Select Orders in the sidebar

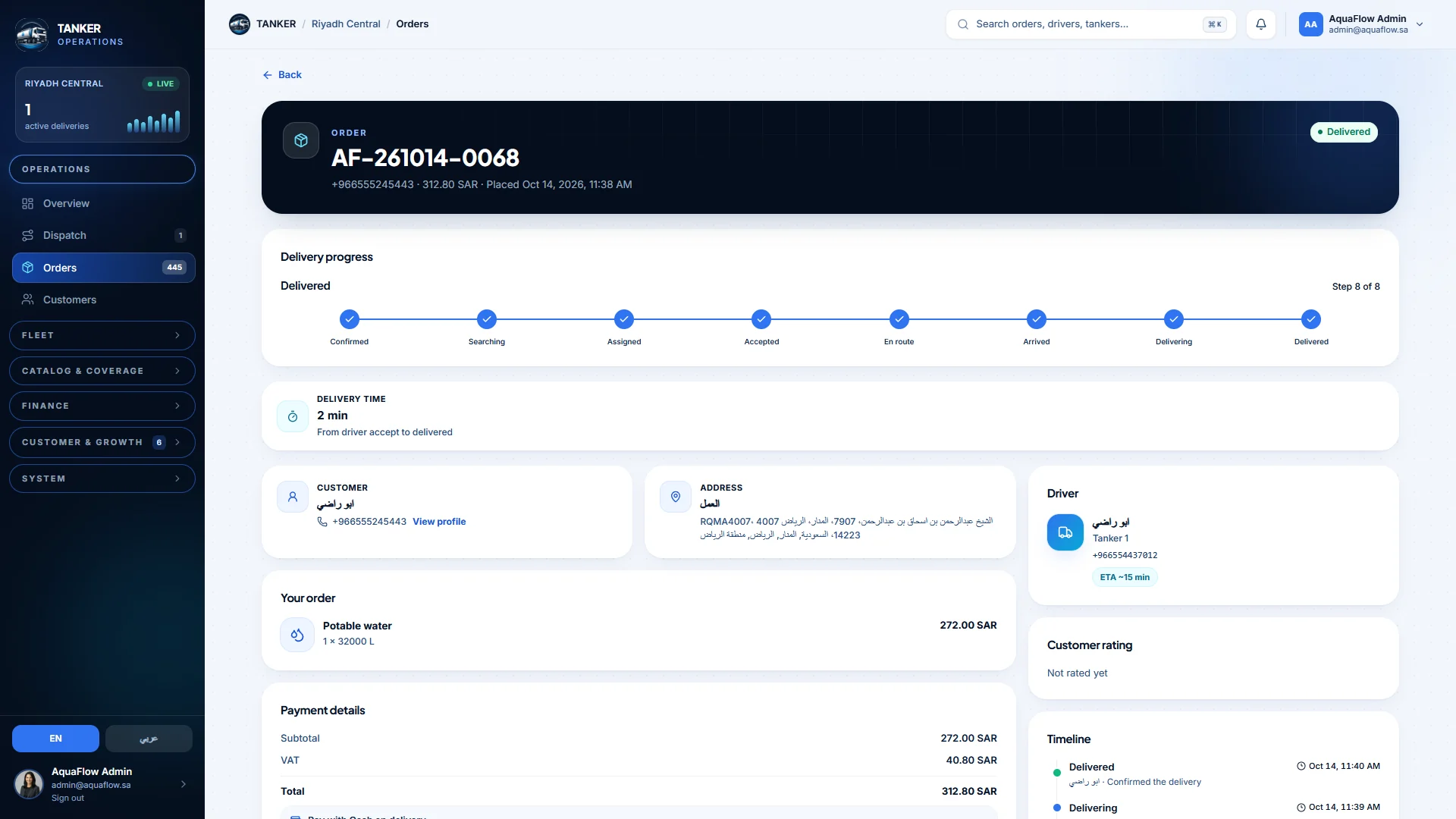click(103, 268)
